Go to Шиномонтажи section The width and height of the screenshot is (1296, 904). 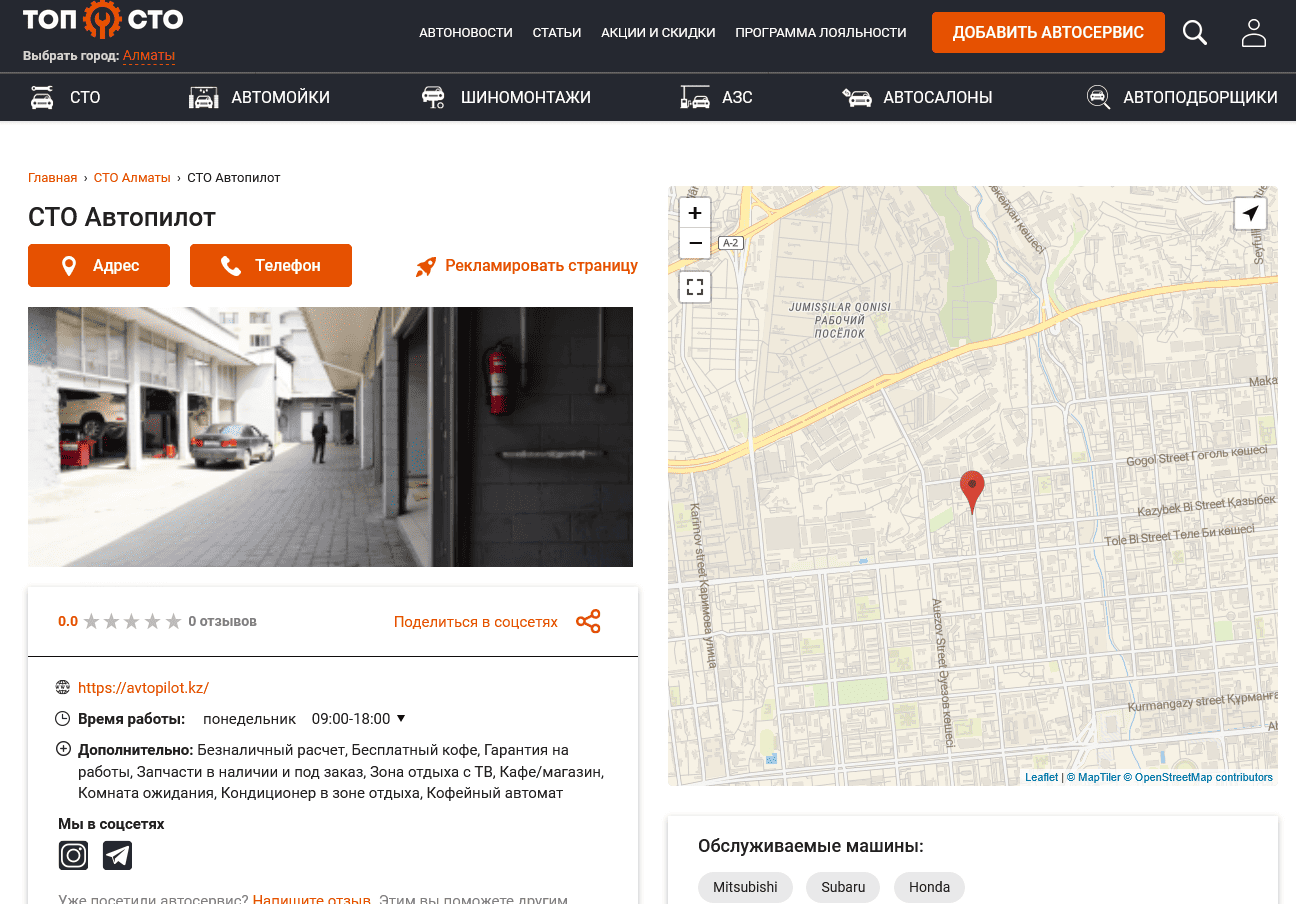pyautogui.click(x=506, y=97)
